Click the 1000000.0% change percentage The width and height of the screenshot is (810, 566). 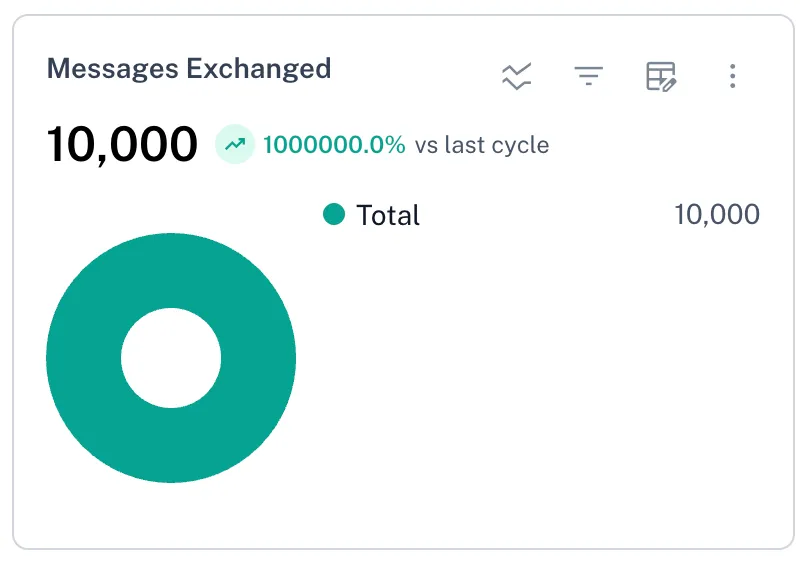(334, 145)
